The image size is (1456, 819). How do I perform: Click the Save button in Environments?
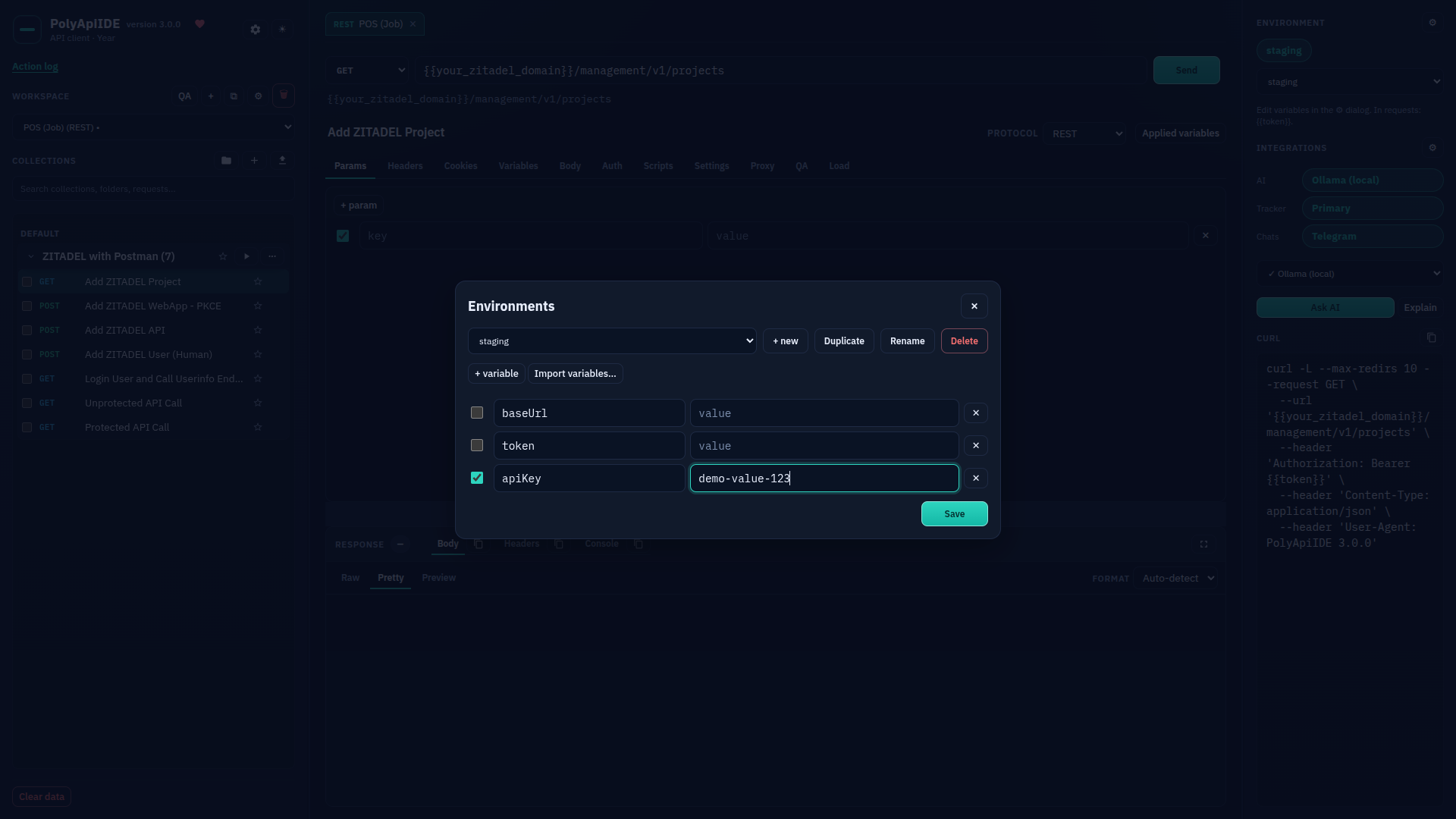click(x=955, y=514)
